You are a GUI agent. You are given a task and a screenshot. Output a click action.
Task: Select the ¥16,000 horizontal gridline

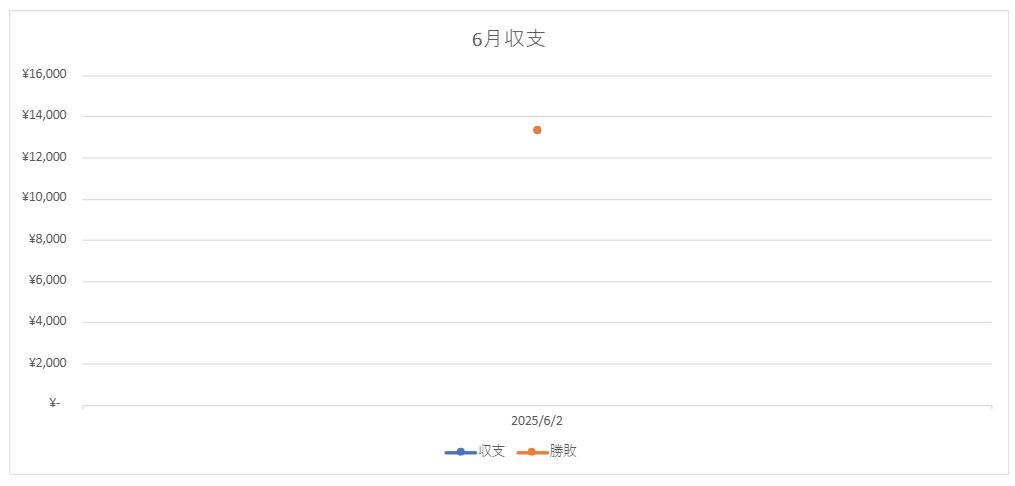(537, 76)
